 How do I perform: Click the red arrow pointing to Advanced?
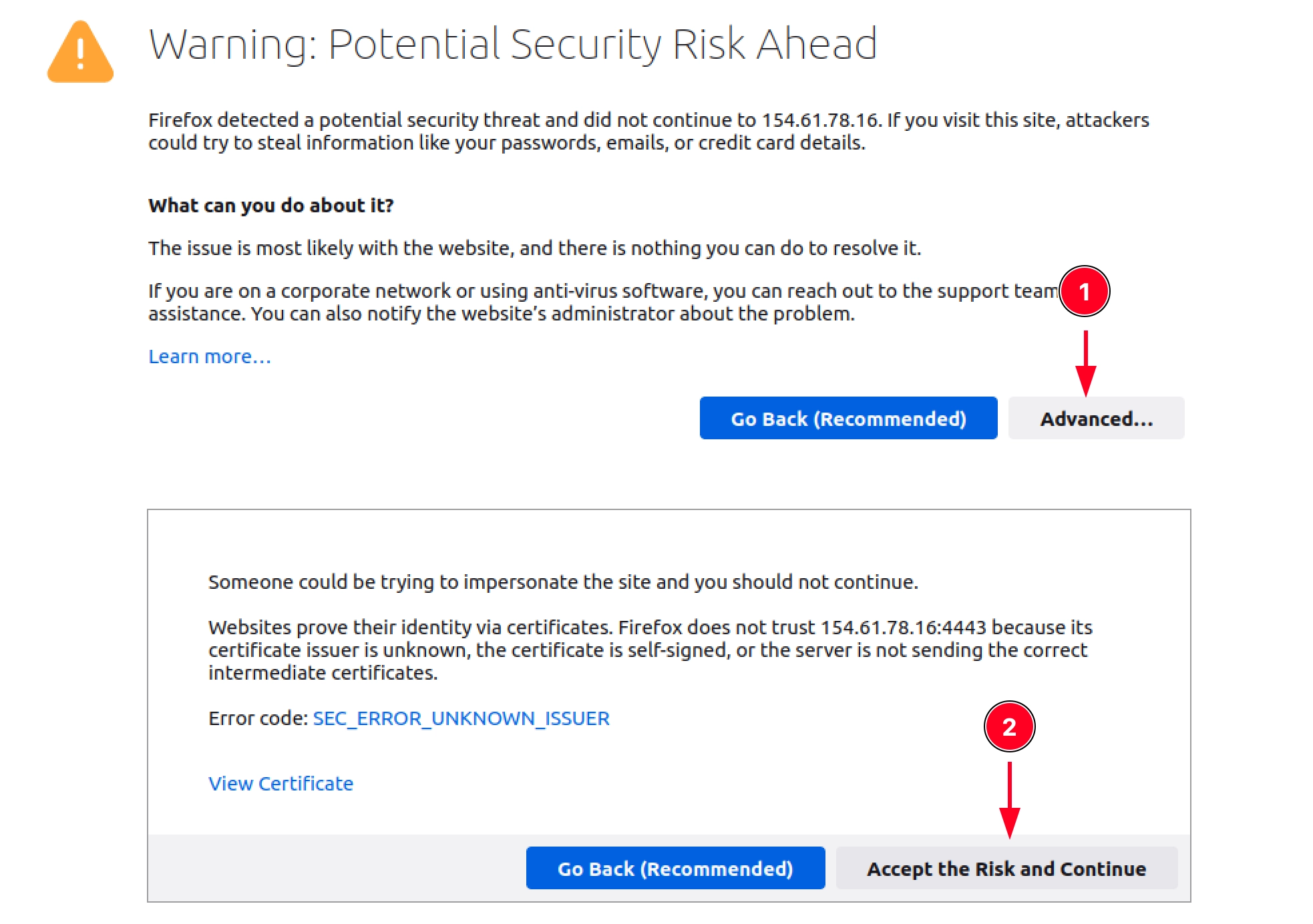(1086, 363)
